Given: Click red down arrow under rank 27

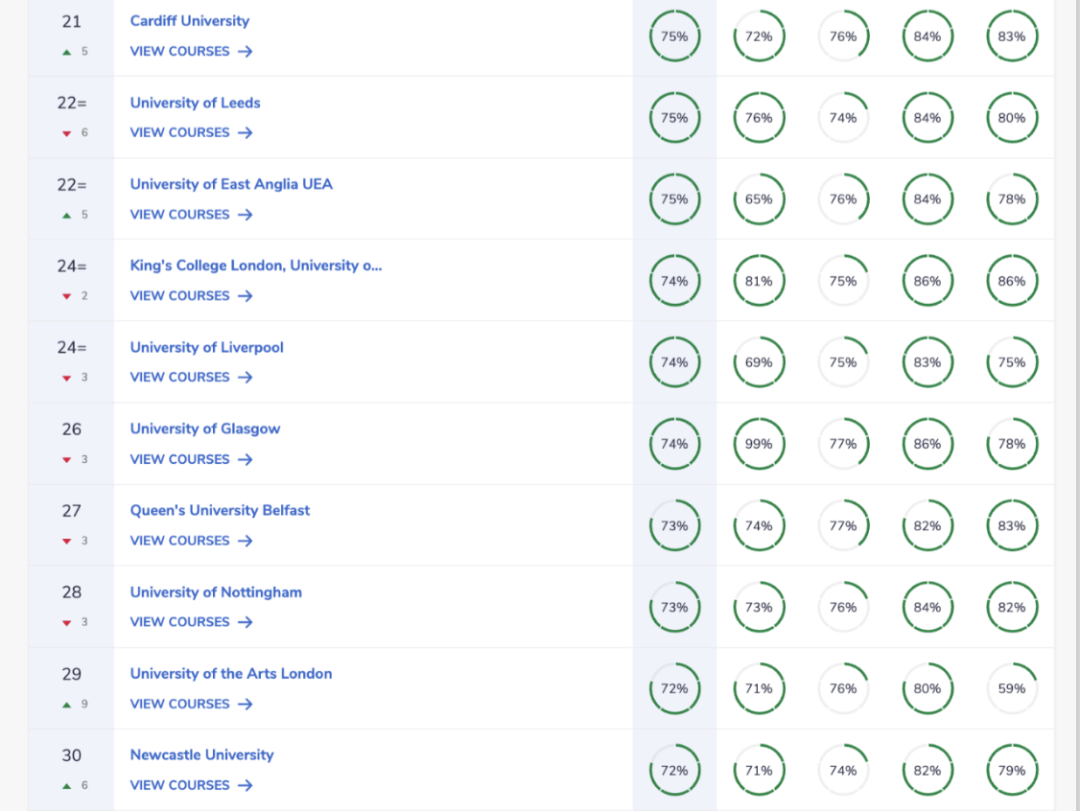Looking at the screenshot, I should coord(66,541).
